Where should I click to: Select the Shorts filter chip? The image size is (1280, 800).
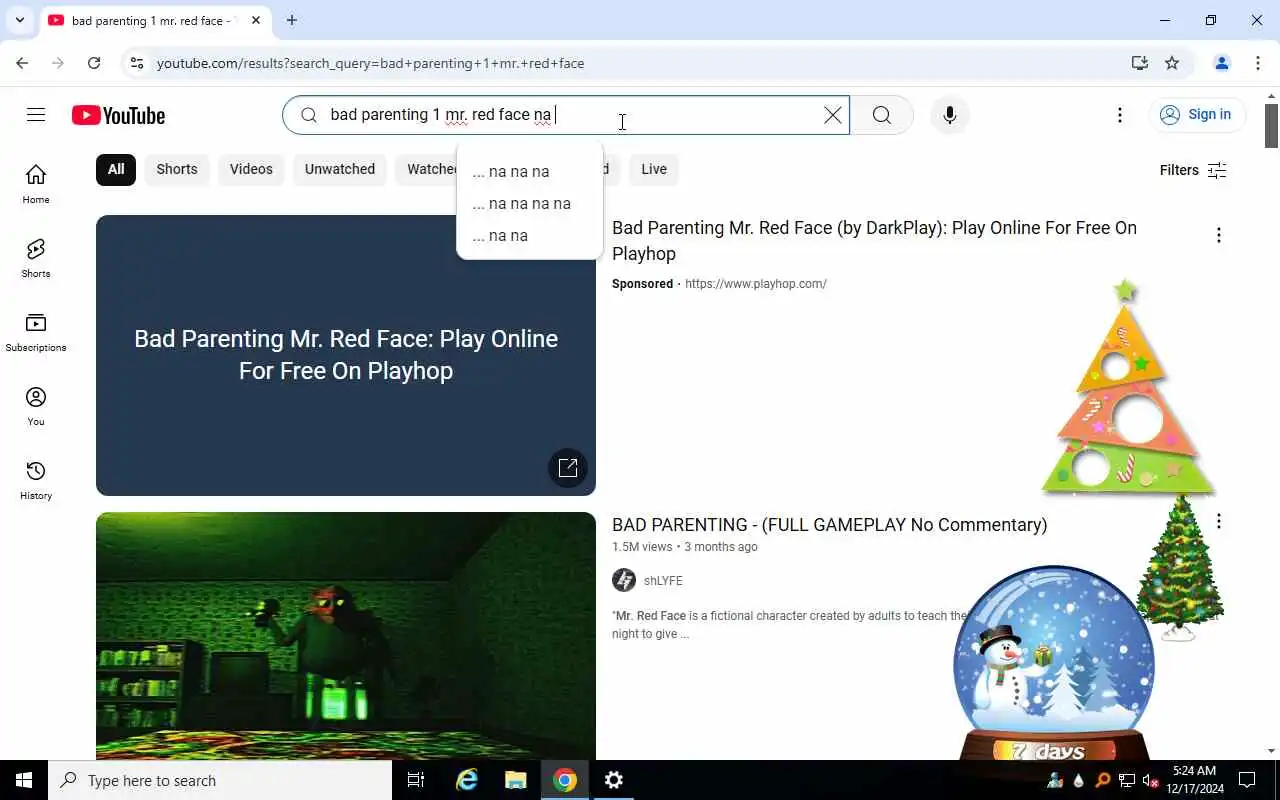tap(177, 169)
